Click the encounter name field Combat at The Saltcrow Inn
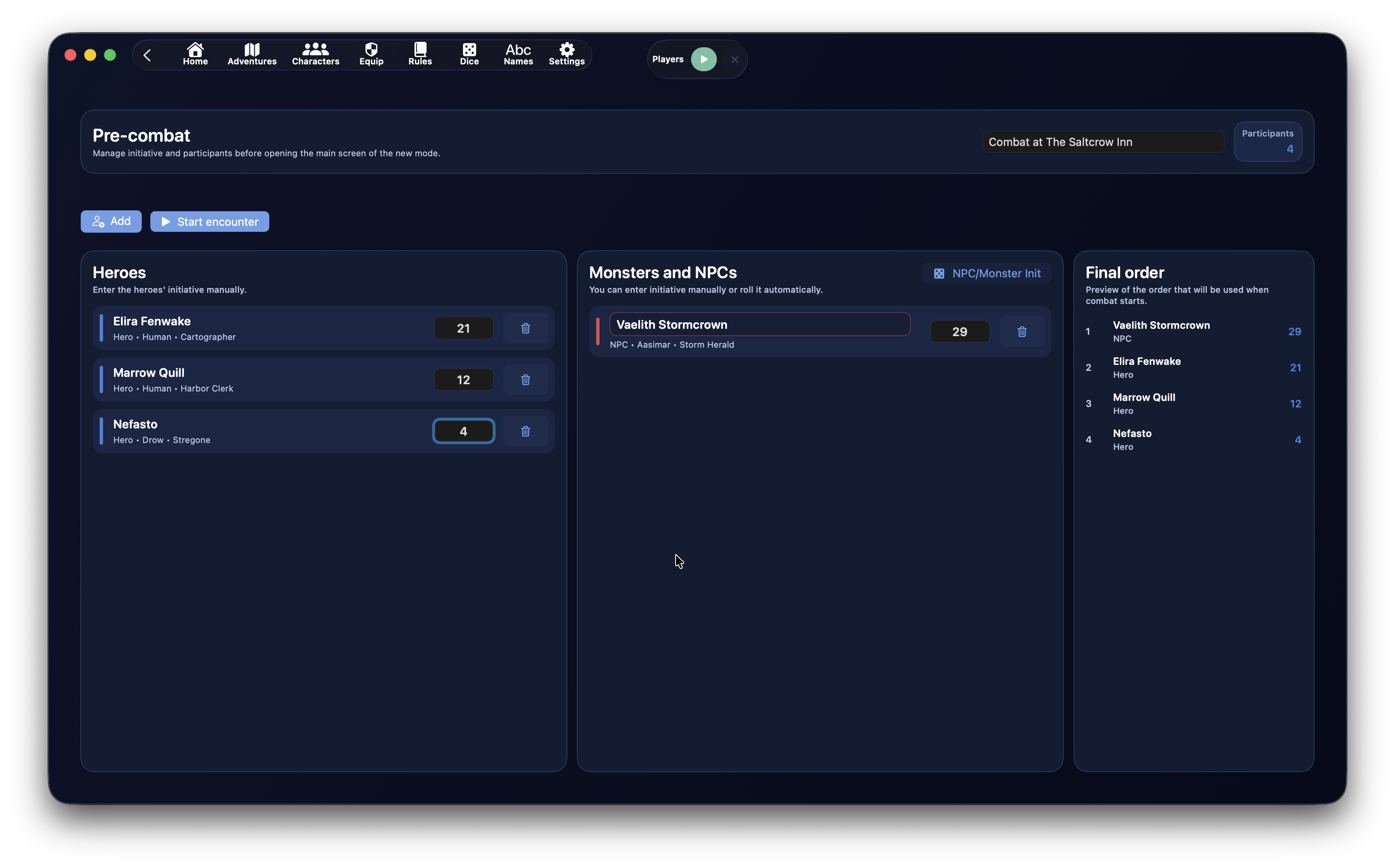 pos(1103,142)
